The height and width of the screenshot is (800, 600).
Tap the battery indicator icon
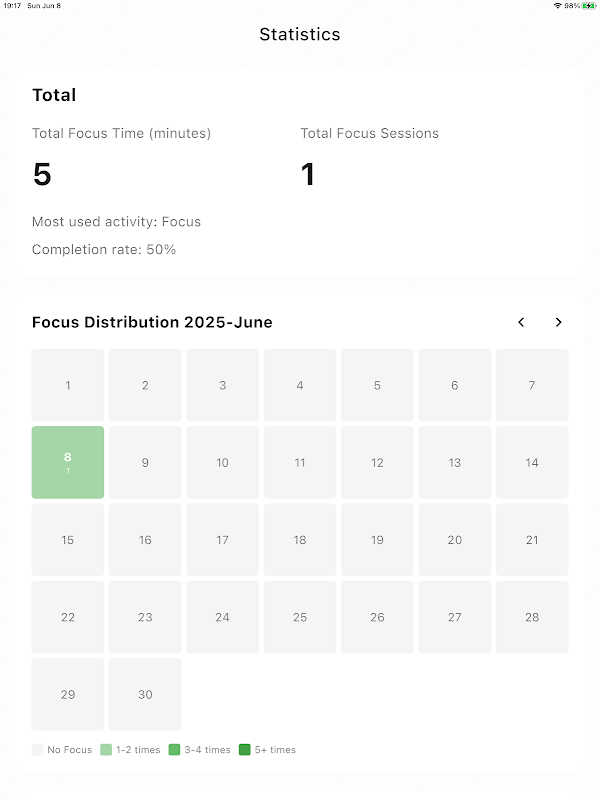coord(588,6)
